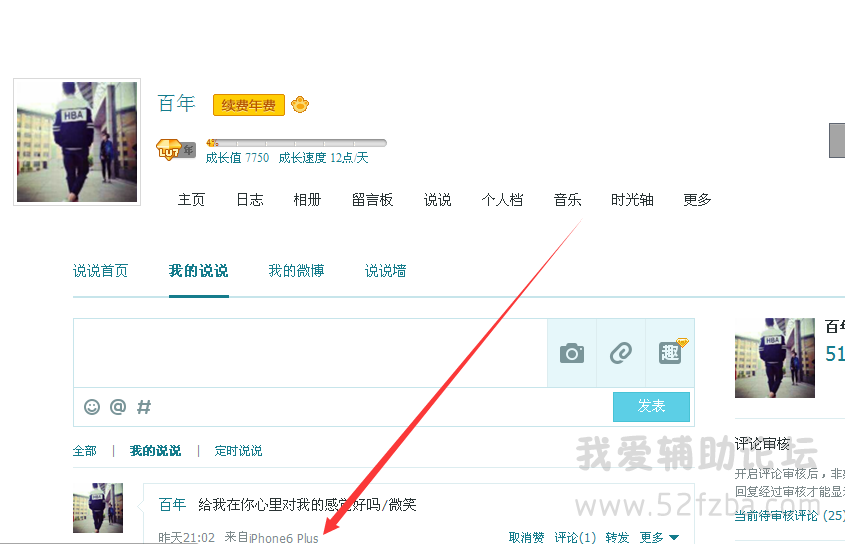Viewport: 845px width, 544px height.
Task: Click the # topic hashtag icon
Action: tap(144, 407)
